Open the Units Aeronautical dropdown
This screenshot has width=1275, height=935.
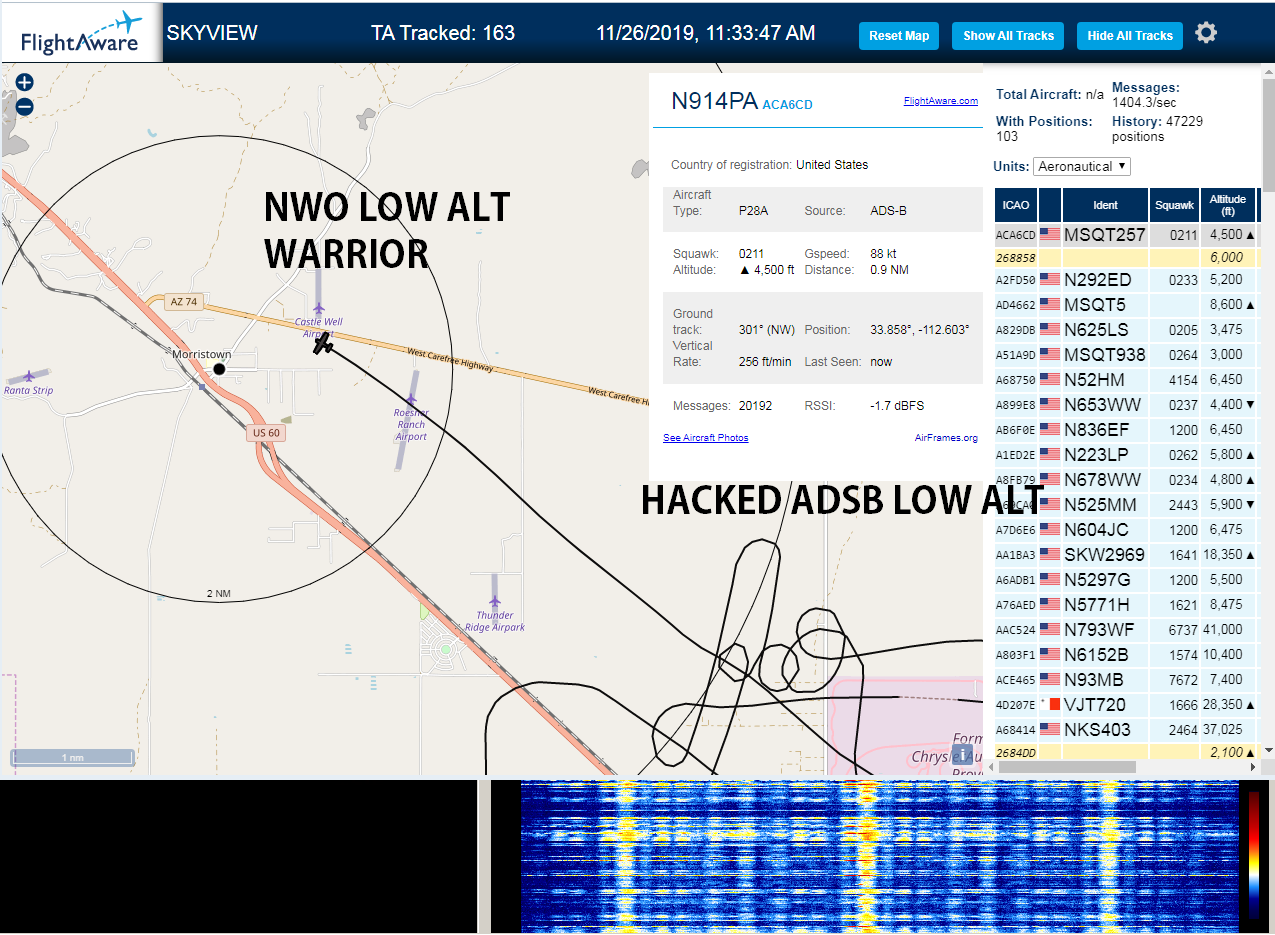(1082, 166)
